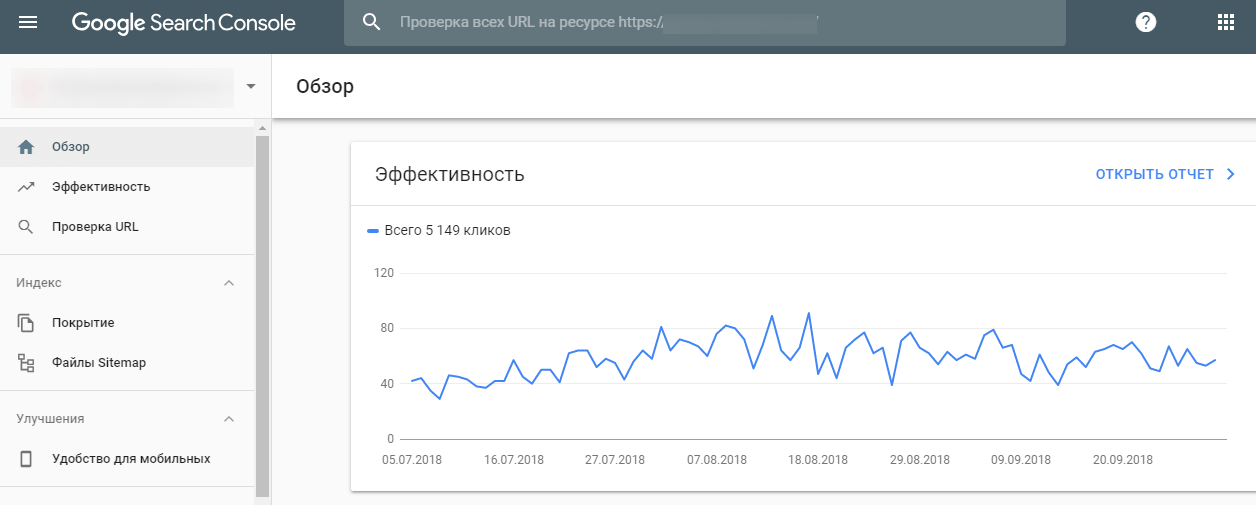Screen dimensions: 1256x505
Task: Open the Google apps grid
Action: tap(1225, 22)
